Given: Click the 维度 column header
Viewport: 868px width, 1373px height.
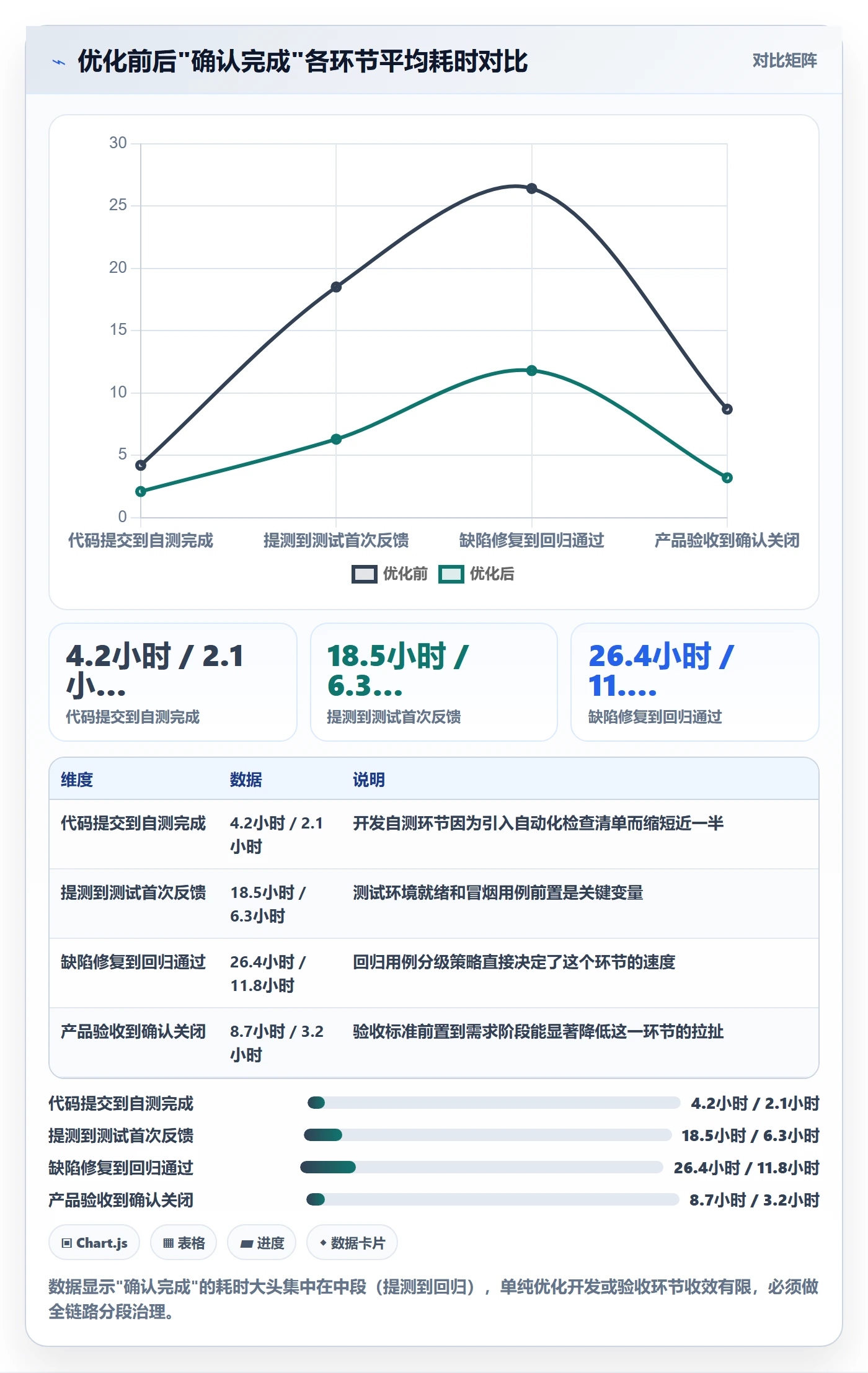Looking at the screenshot, I should (77, 780).
